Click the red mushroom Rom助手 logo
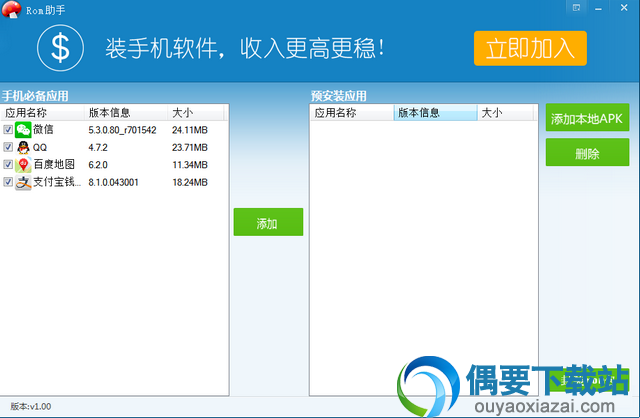The height and width of the screenshot is (418, 640). 11,9
